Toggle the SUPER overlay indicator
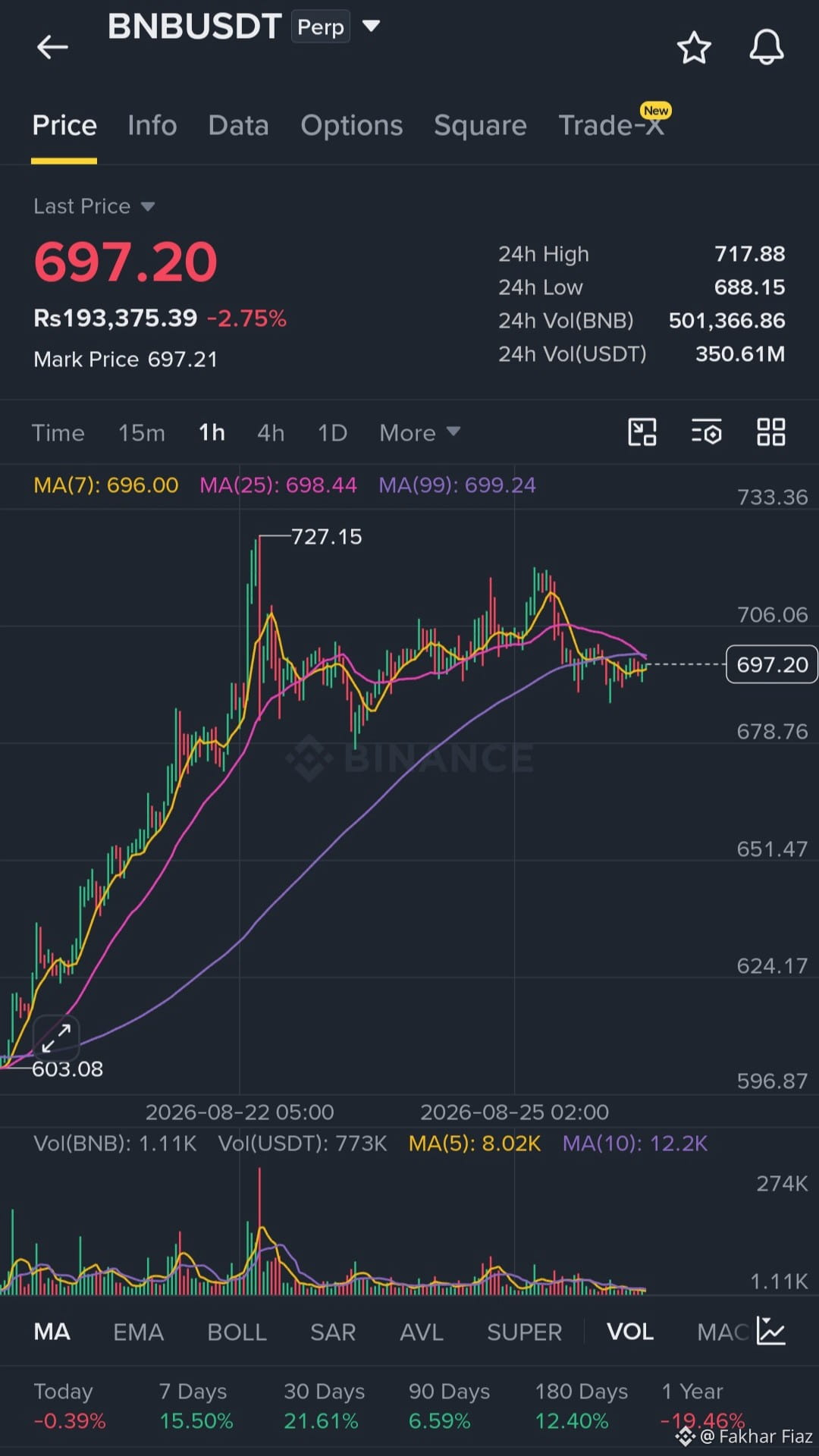The image size is (819, 1456). click(x=524, y=1332)
